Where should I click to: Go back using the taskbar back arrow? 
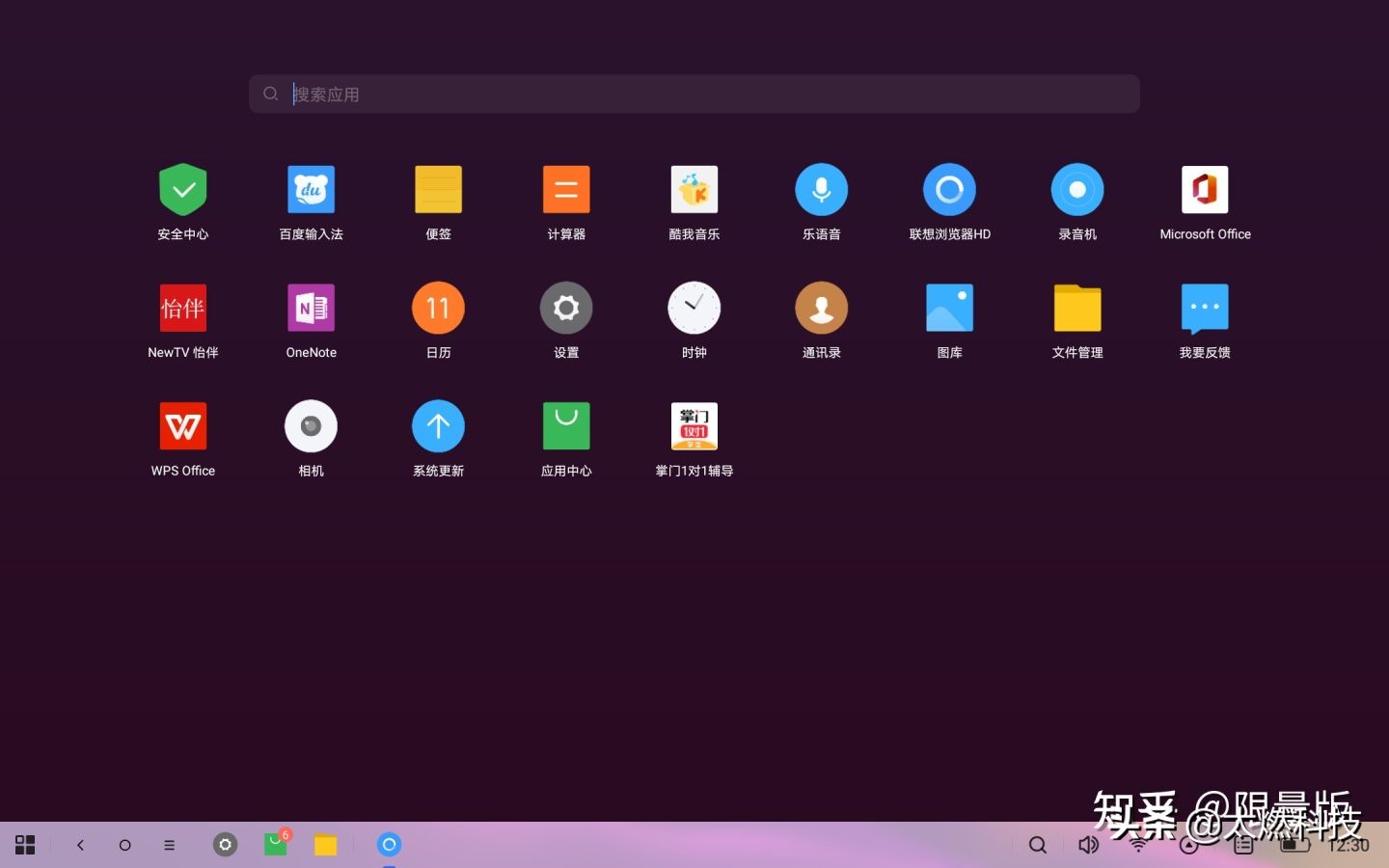(80, 845)
